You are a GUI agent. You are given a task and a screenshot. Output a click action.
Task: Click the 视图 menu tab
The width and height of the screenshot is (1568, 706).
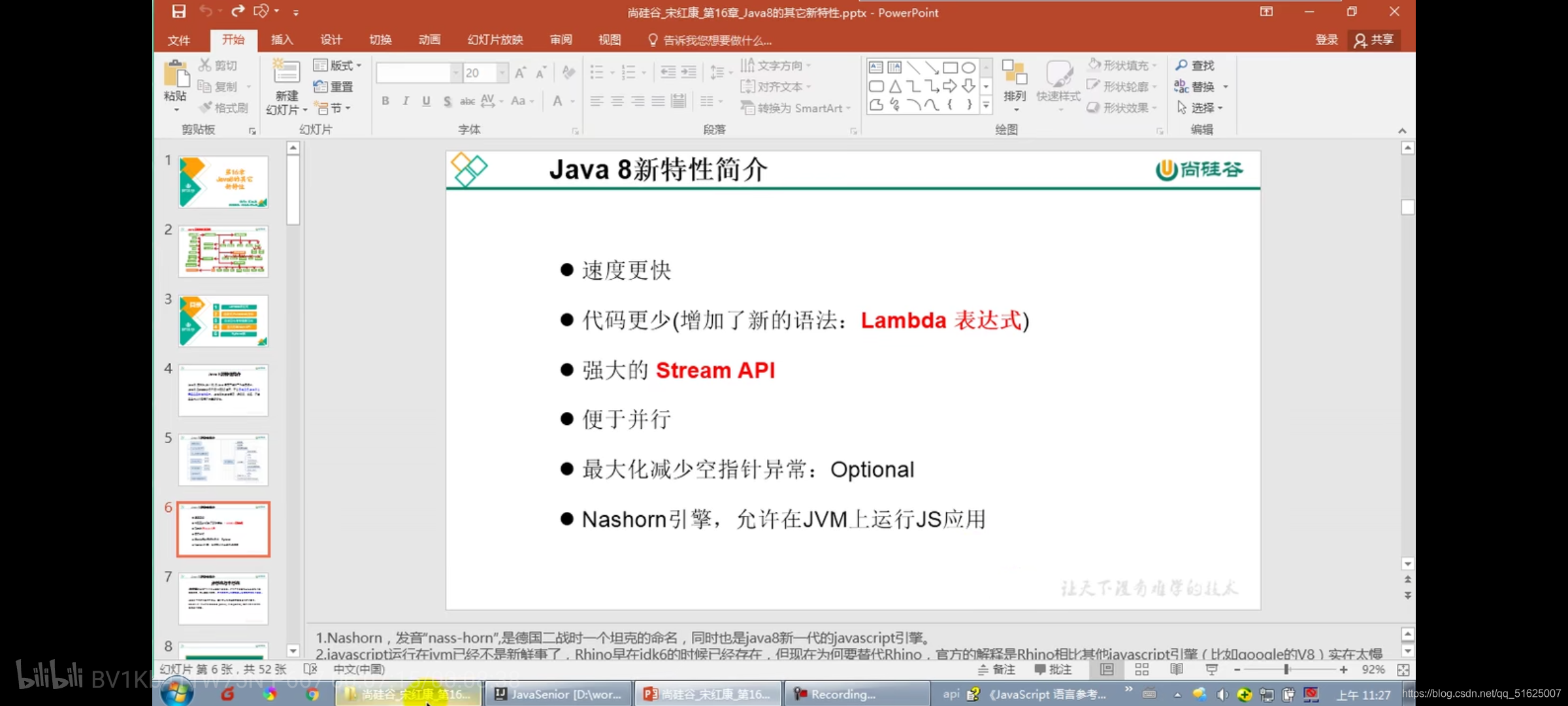pos(610,40)
